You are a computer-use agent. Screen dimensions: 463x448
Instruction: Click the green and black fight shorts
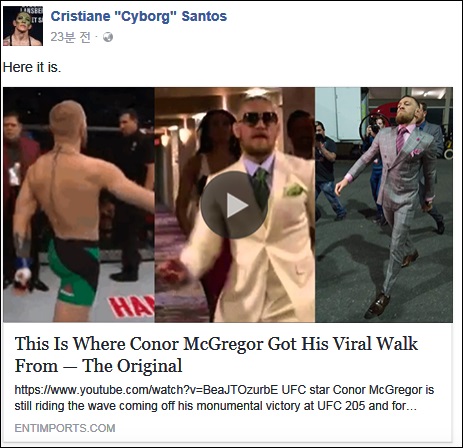[x=74, y=269]
